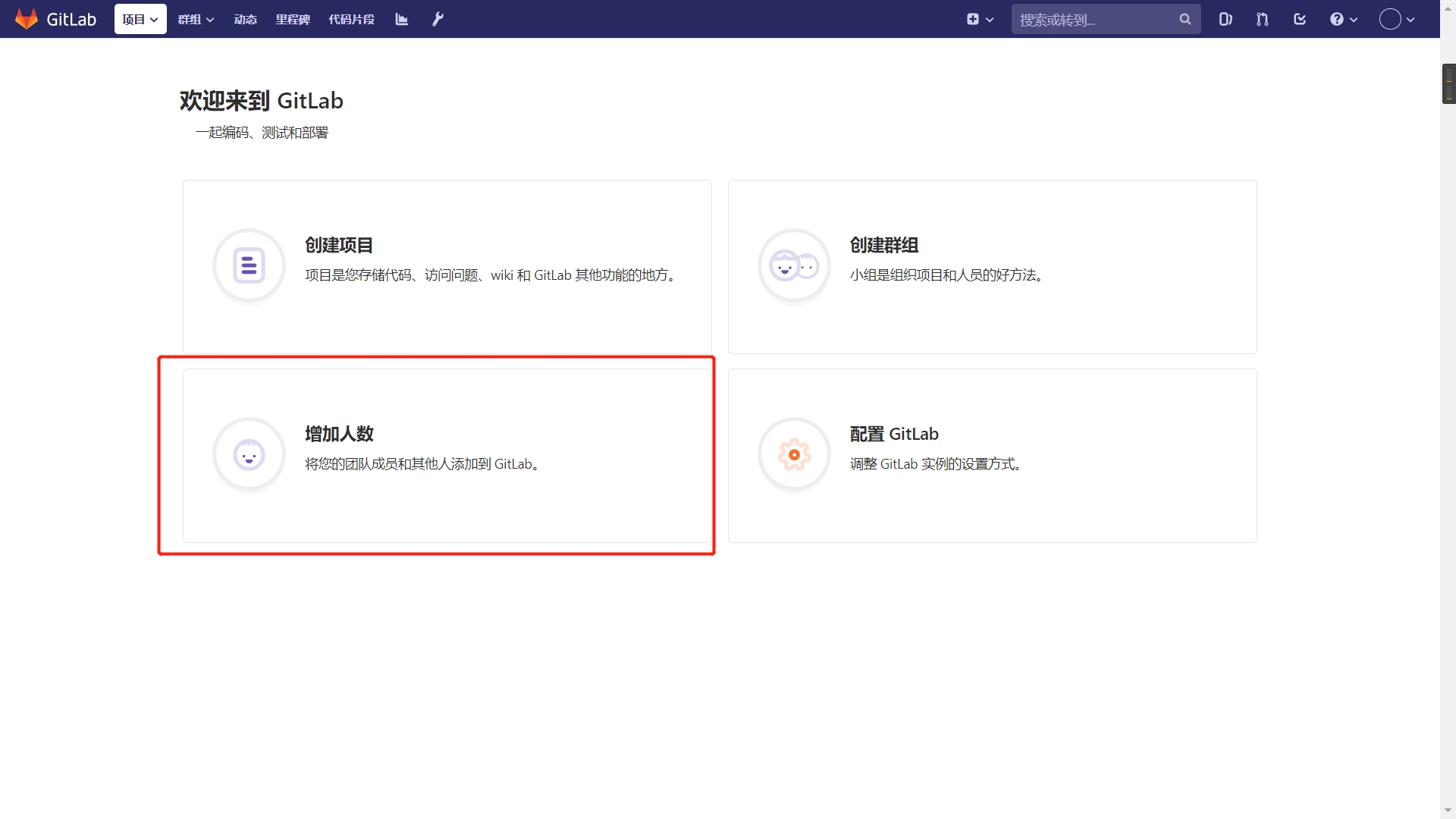Open the to-do list icon
1456x819 pixels.
pyautogui.click(x=1299, y=20)
